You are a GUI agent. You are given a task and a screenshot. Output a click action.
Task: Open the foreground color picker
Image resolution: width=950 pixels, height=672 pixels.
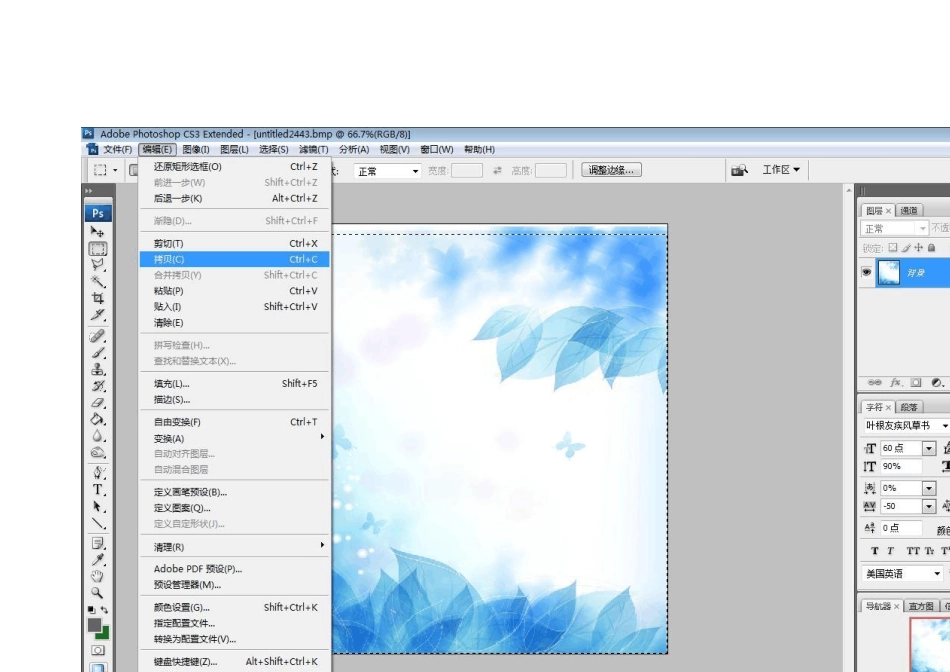click(x=94, y=625)
